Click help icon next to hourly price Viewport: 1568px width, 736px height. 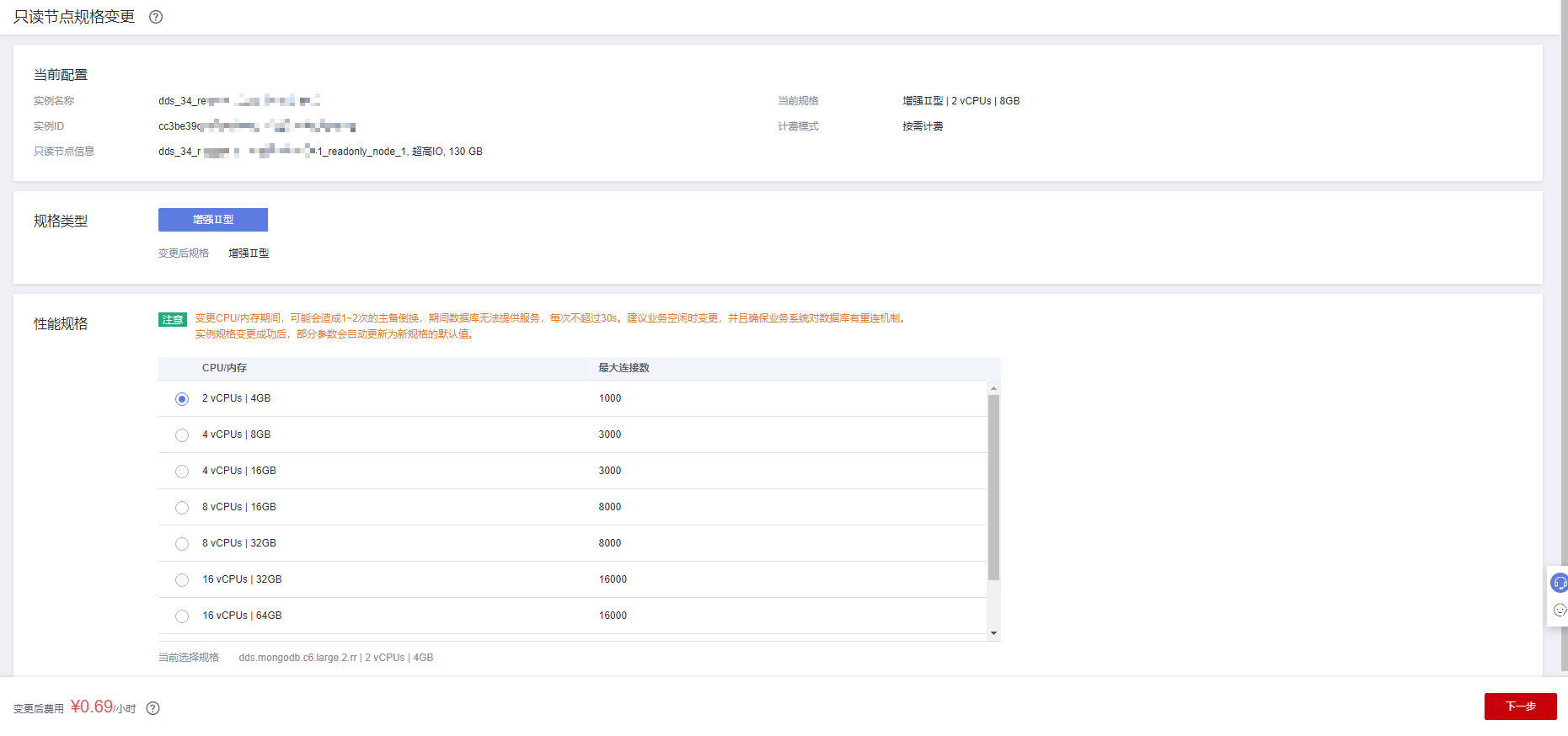pyautogui.click(x=153, y=708)
